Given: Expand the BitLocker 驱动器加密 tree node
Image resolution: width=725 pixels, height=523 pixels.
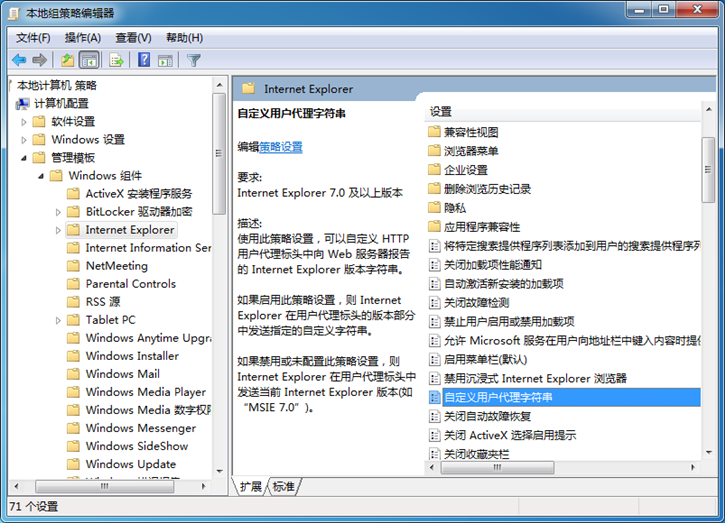Looking at the screenshot, I should click(58, 212).
